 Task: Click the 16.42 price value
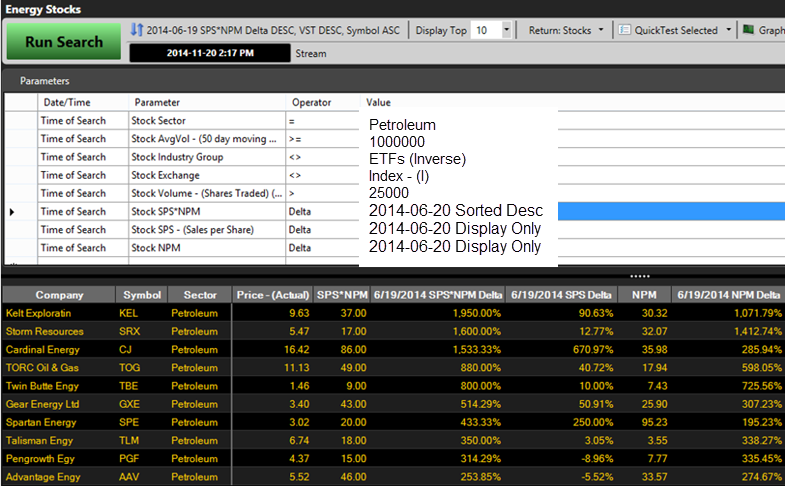[x=296, y=349]
